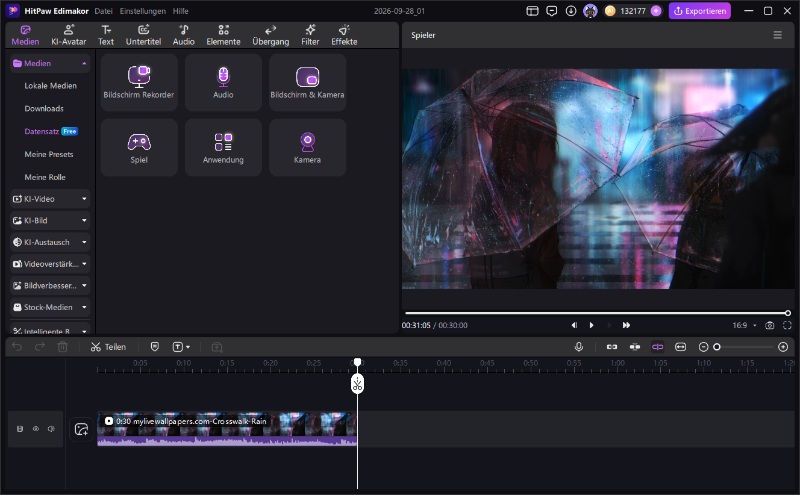Screen dimensions: 800x495
Task: Take a snapshot with the camera icon
Action: pos(770,325)
